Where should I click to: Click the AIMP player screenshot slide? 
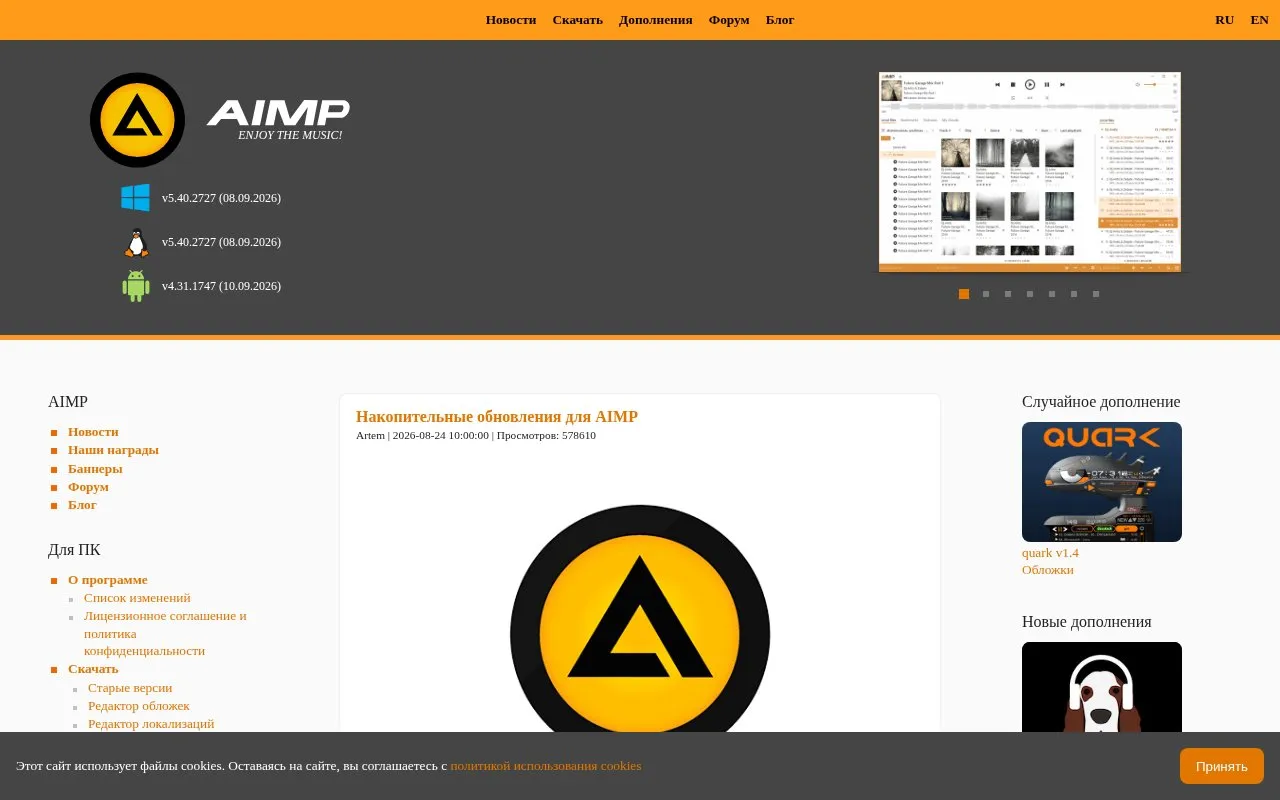click(1030, 172)
